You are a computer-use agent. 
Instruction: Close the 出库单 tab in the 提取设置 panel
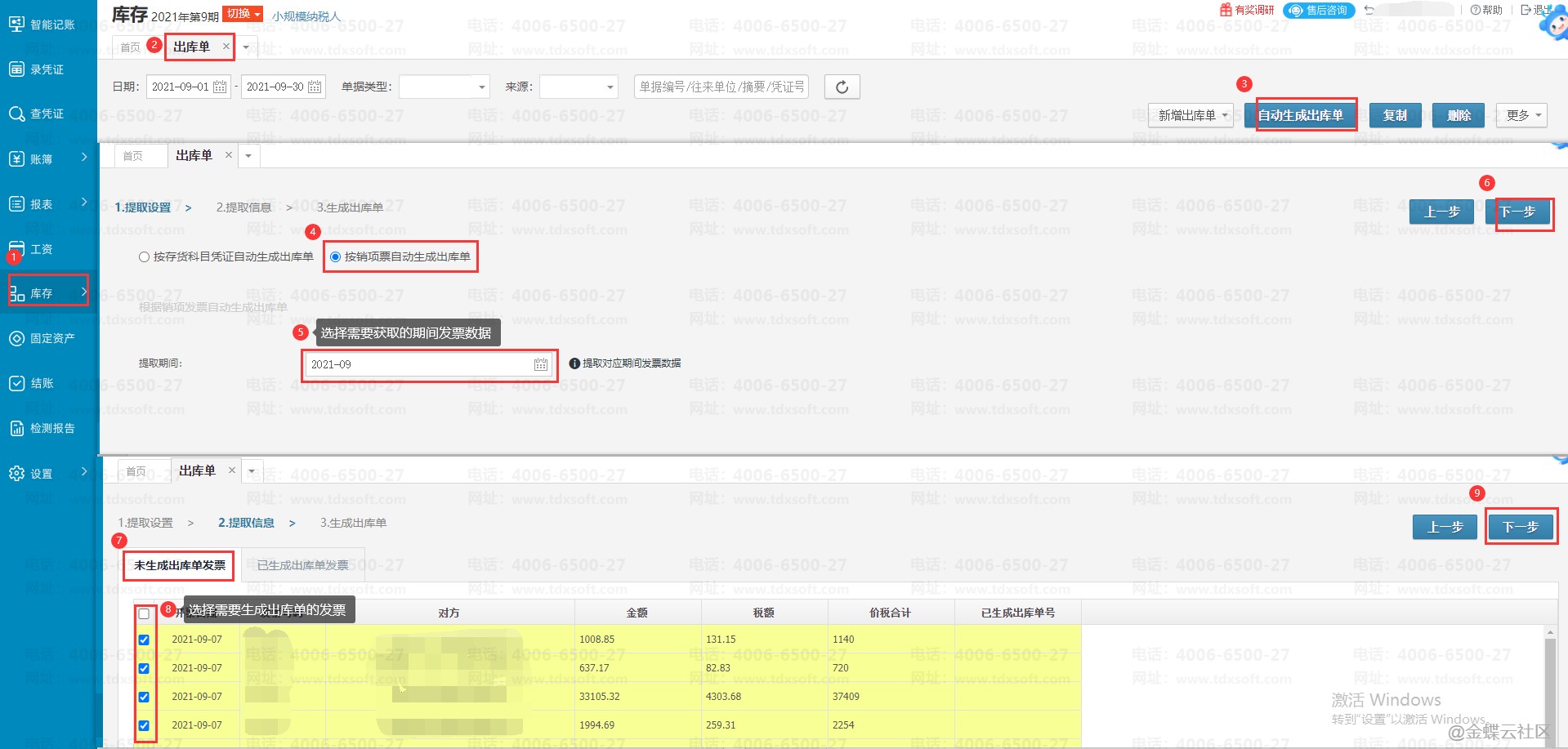(x=229, y=155)
